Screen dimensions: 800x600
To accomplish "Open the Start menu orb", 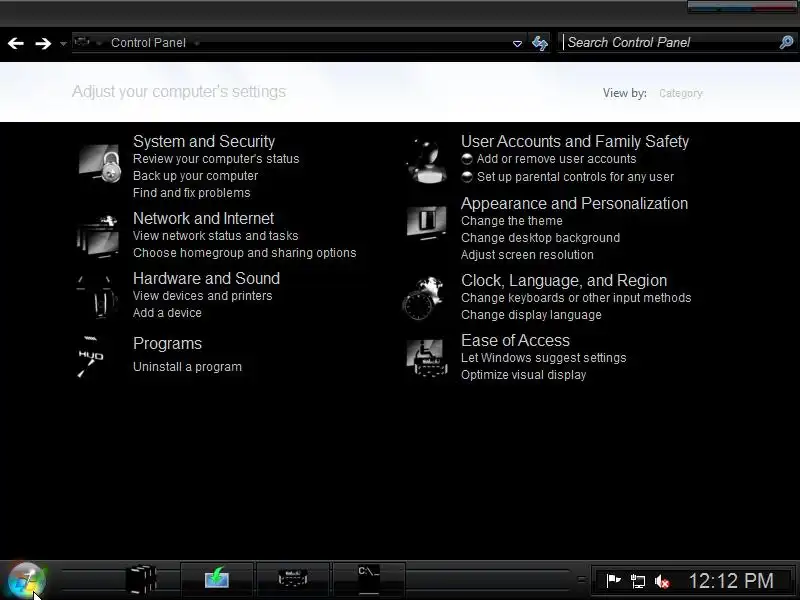I will [27, 581].
